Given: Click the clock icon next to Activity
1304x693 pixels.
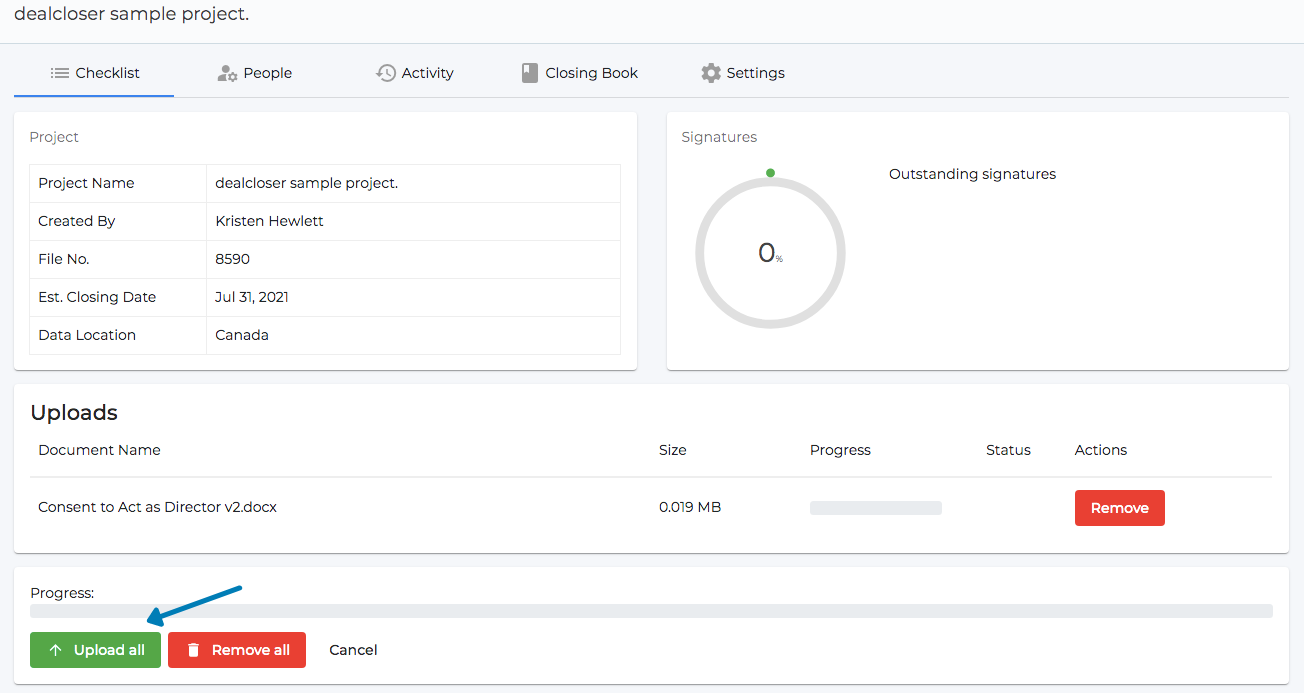Looking at the screenshot, I should tap(385, 72).
